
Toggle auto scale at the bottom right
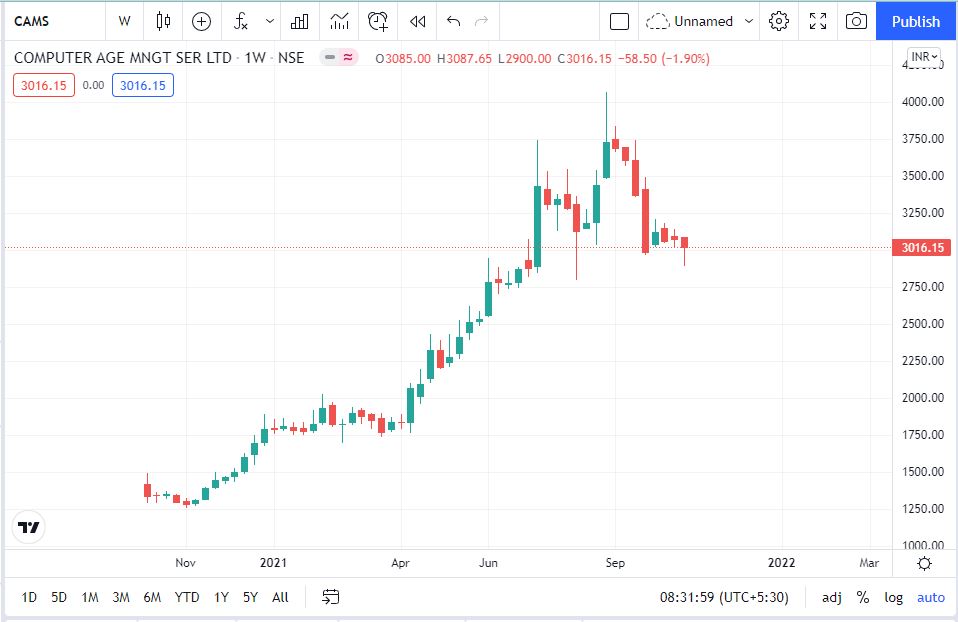point(930,597)
